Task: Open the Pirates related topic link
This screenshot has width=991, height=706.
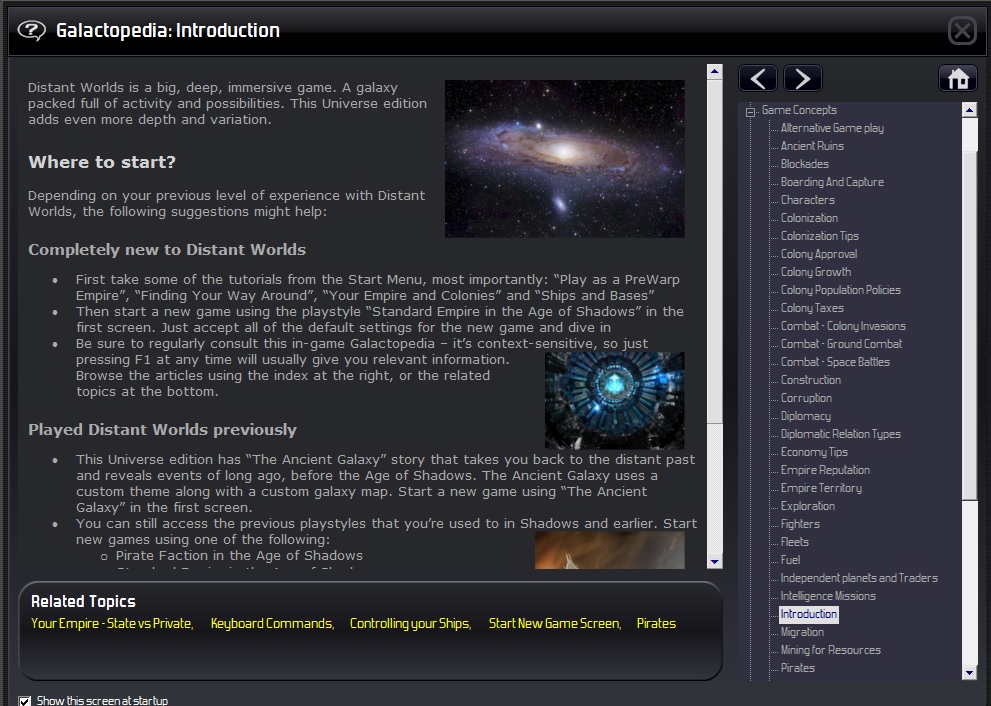Action: point(656,623)
